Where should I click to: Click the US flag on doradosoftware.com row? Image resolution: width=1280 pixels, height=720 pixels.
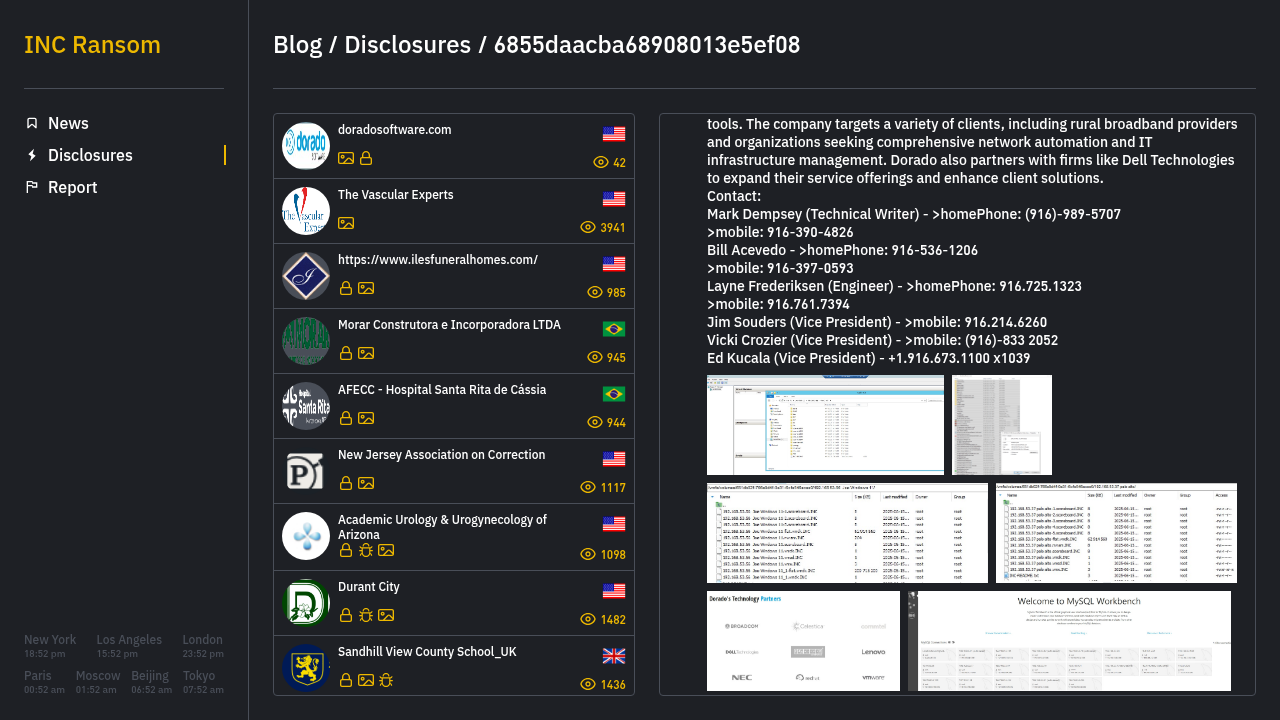coord(614,134)
